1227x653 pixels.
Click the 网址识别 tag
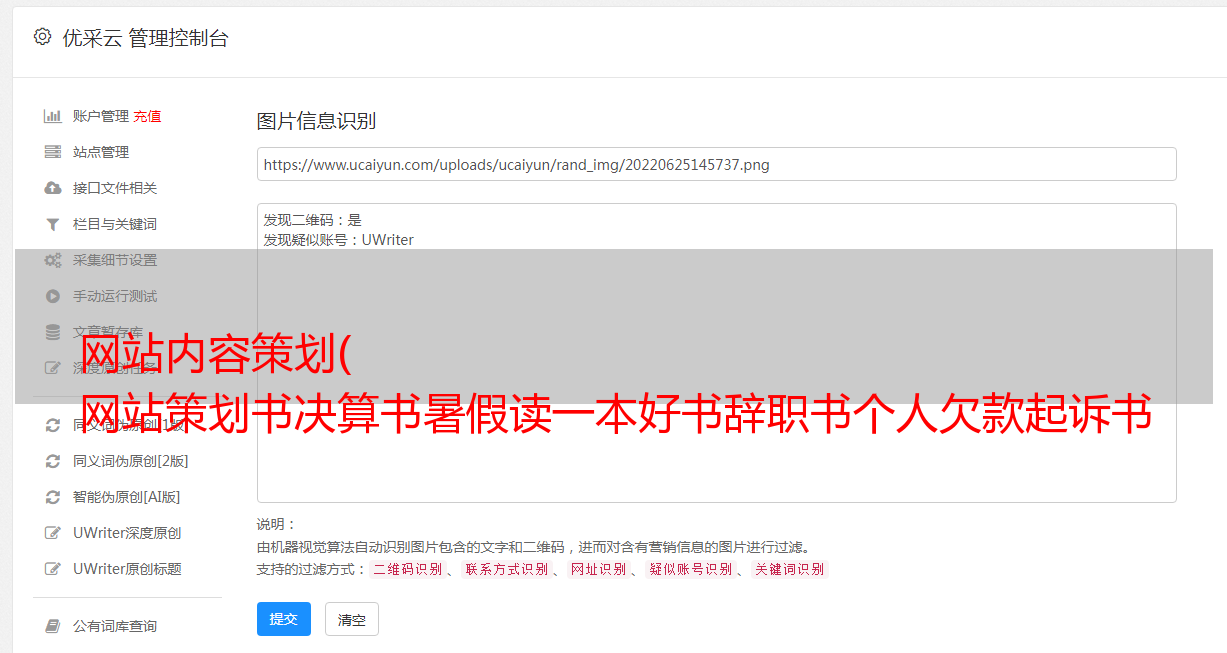[598, 569]
